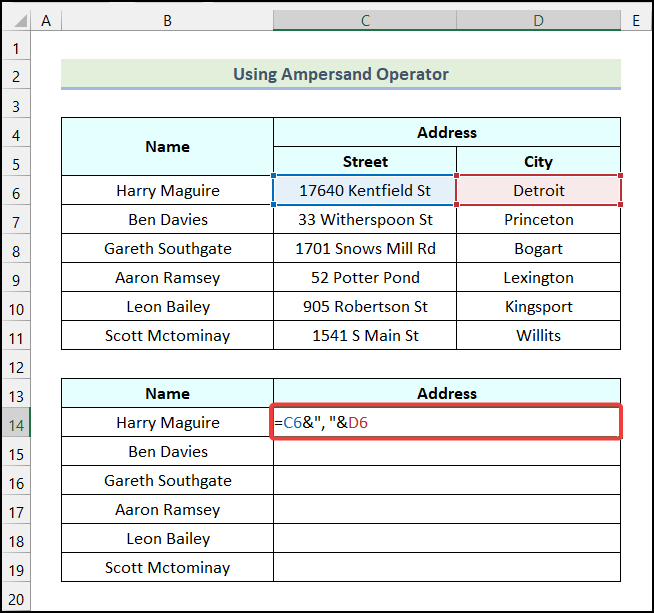Click the lower table Name header in row 13
The height and width of the screenshot is (613, 654).
[x=167, y=393]
